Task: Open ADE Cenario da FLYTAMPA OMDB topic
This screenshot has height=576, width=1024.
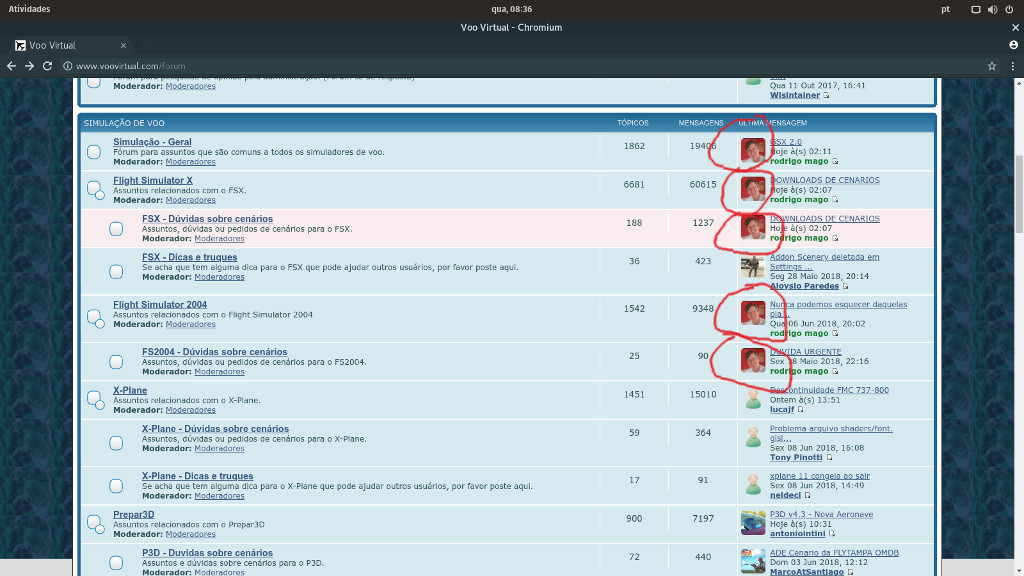Action: pos(835,552)
